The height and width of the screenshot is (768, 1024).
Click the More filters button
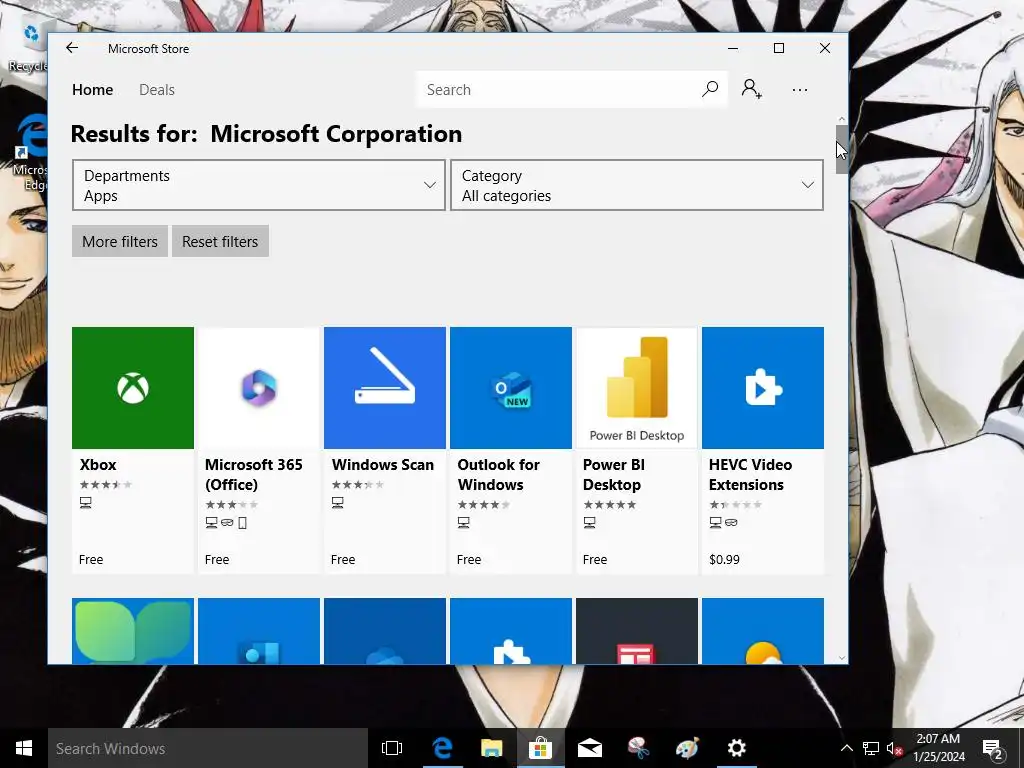point(120,242)
